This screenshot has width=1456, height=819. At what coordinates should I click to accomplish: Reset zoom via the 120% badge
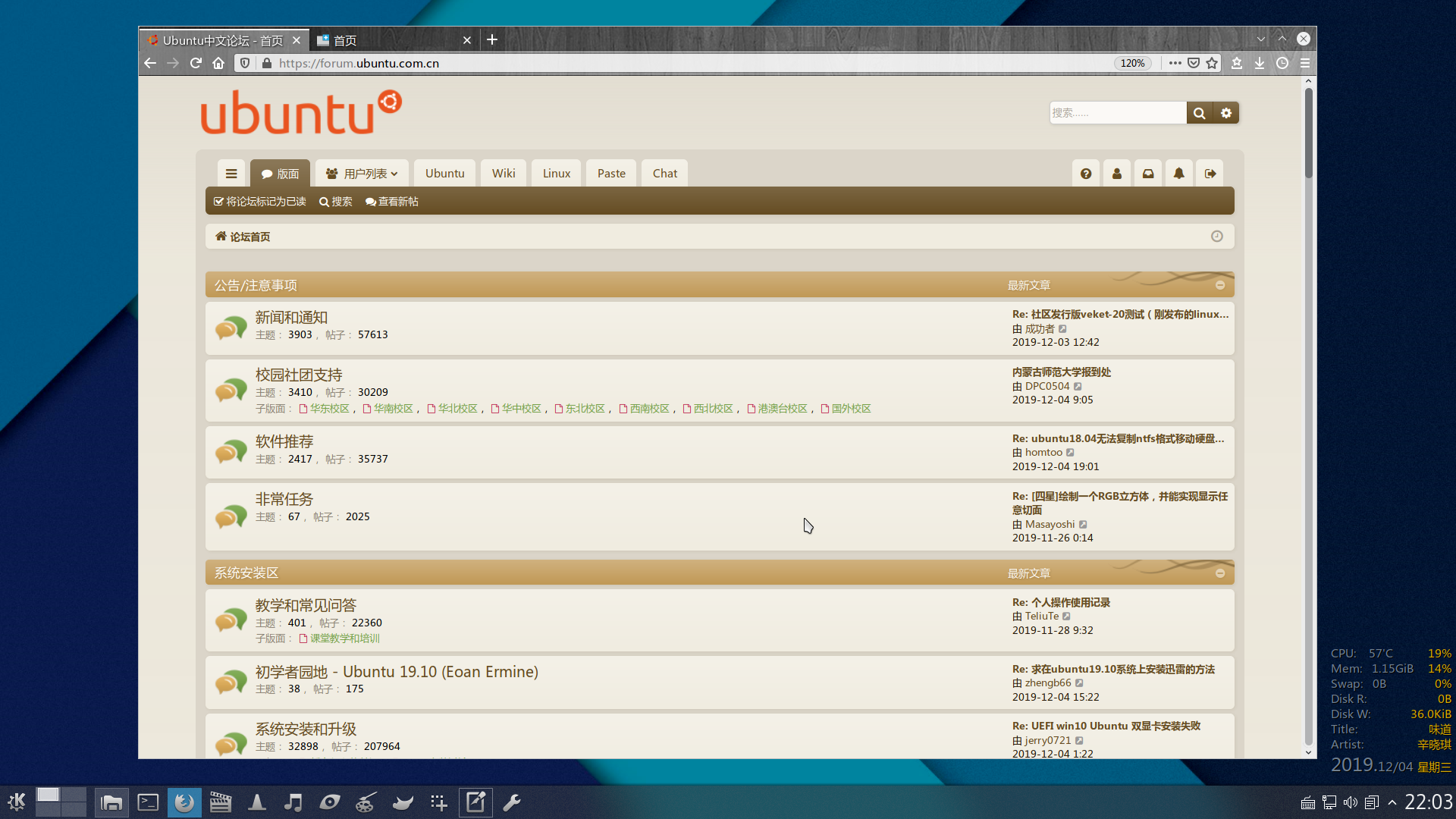(1132, 63)
